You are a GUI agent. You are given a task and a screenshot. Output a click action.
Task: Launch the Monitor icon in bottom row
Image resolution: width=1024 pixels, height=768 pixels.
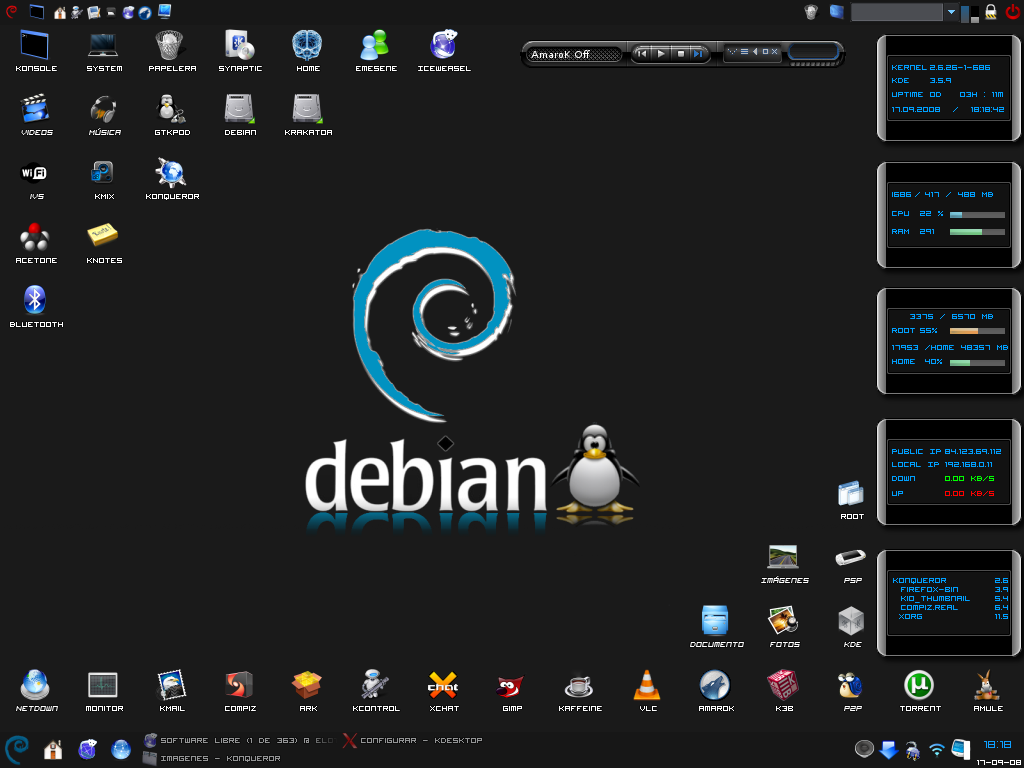point(103,685)
